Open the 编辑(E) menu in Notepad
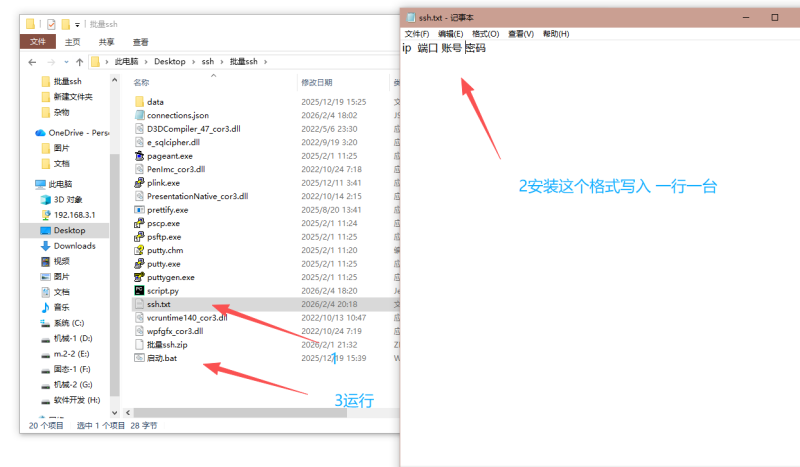The height and width of the screenshot is (467, 800). coord(451,34)
